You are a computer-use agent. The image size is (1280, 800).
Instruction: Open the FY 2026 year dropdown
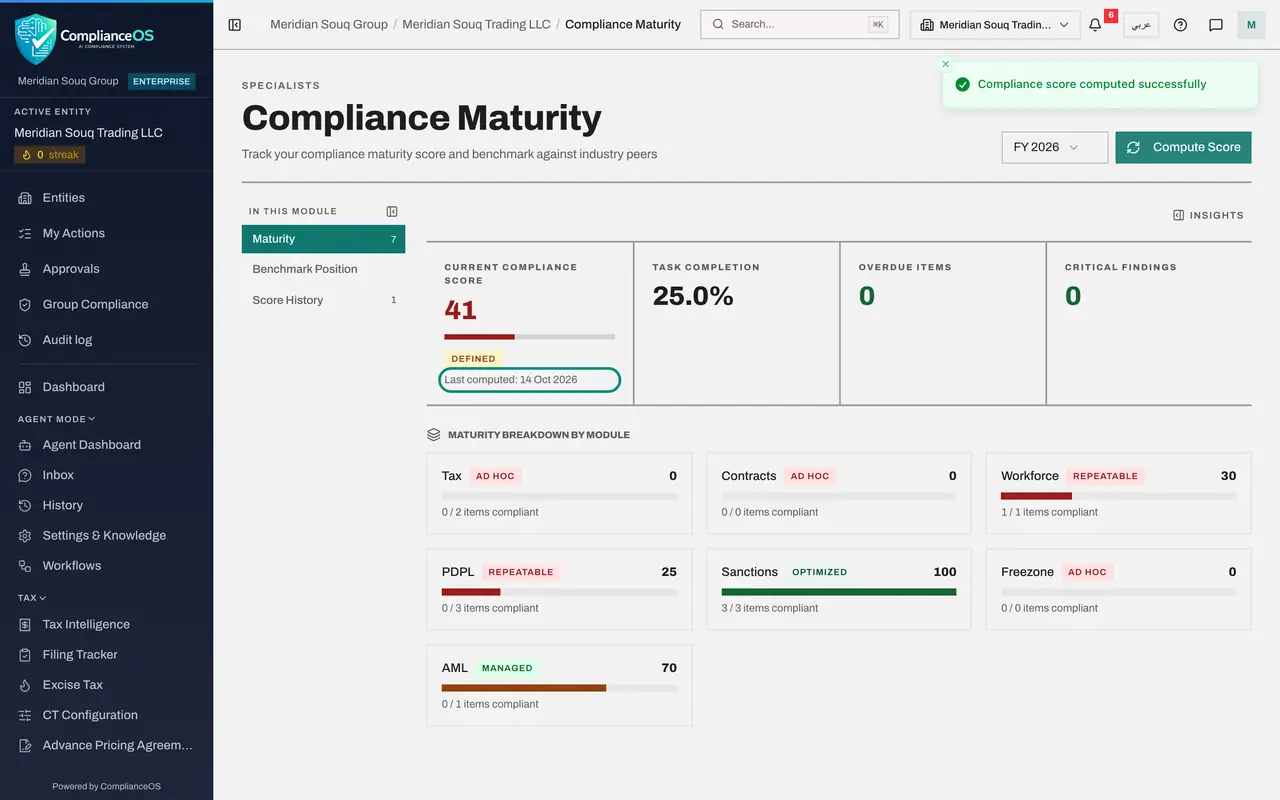point(1055,147)
